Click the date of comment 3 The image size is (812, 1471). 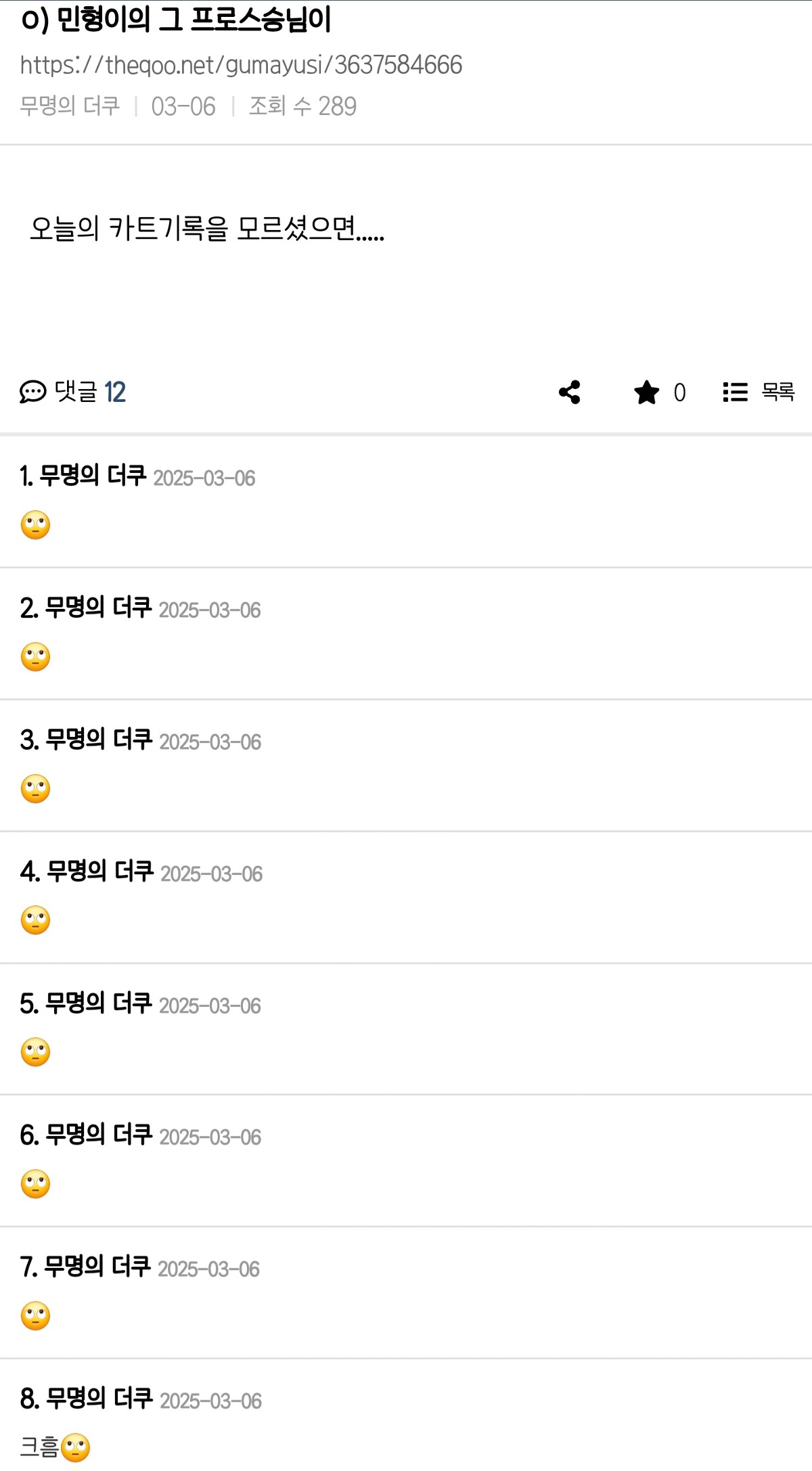pyautogui.click(x=210, y=742)
